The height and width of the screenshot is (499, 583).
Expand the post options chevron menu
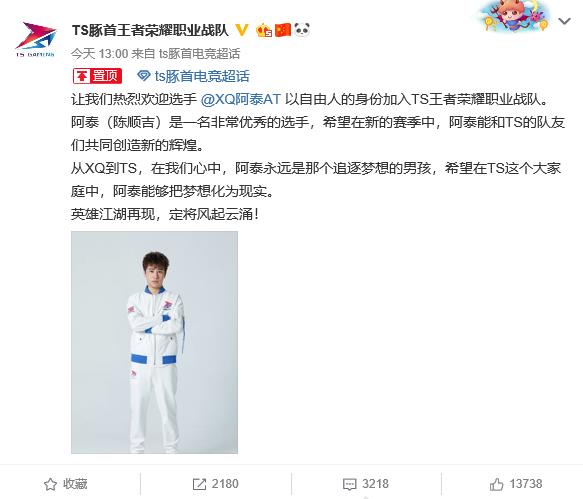pyautogui.click(x=564, y=22)
